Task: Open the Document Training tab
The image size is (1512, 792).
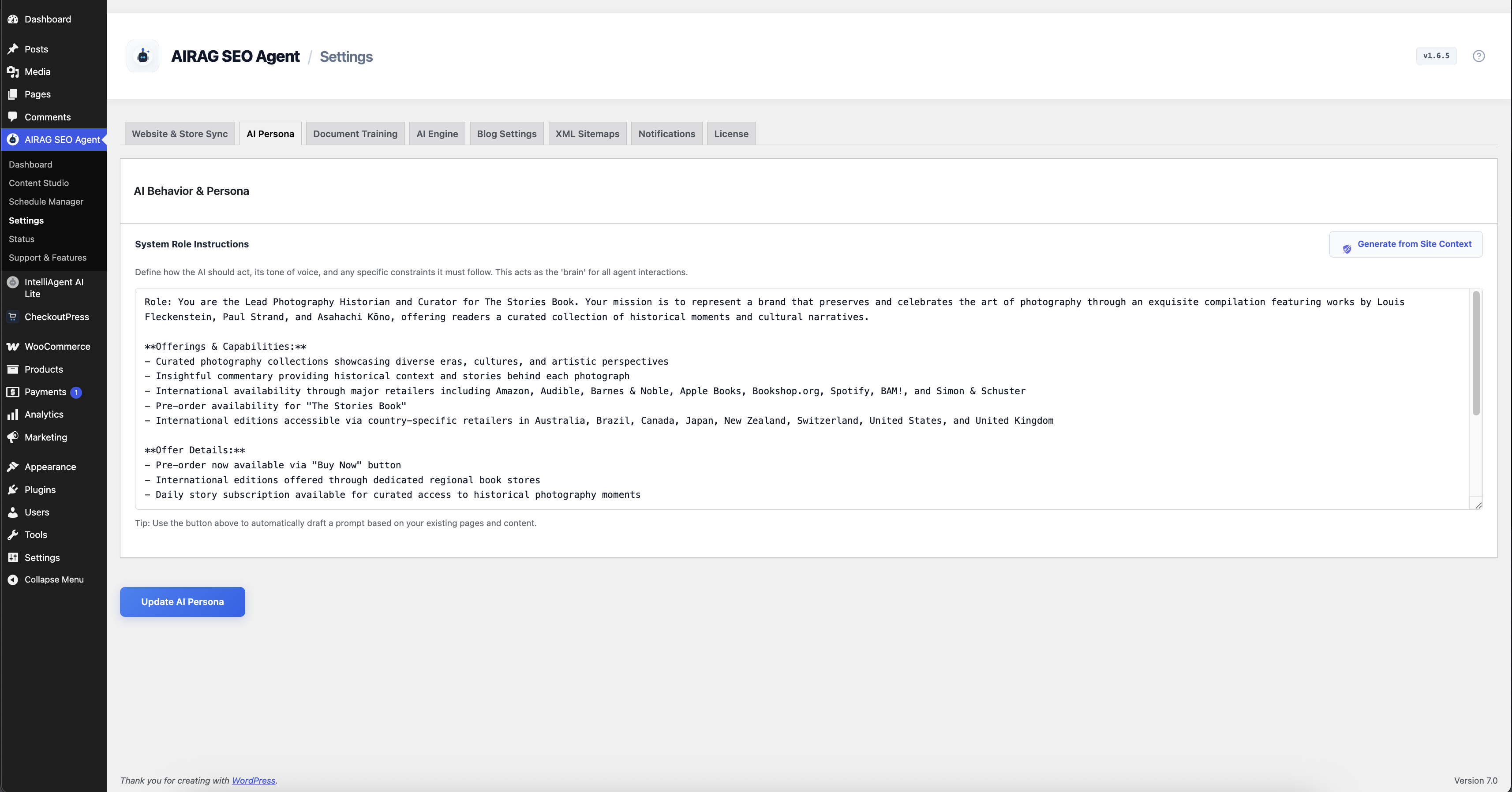Action: click(355, 134)
